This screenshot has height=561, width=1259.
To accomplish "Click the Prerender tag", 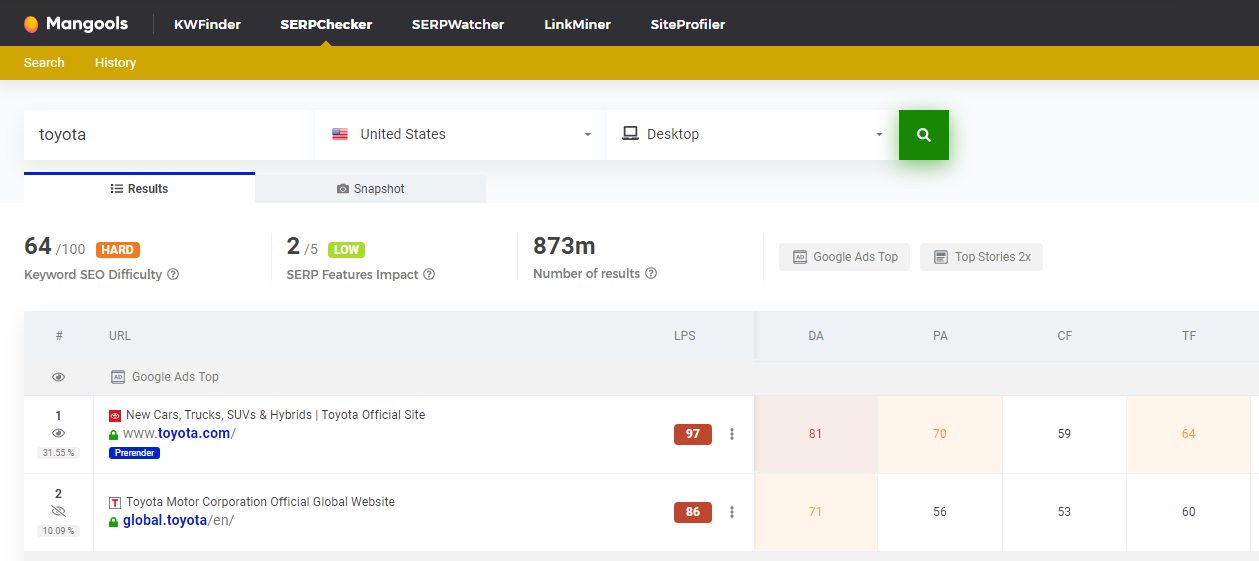I will (134, 453).
